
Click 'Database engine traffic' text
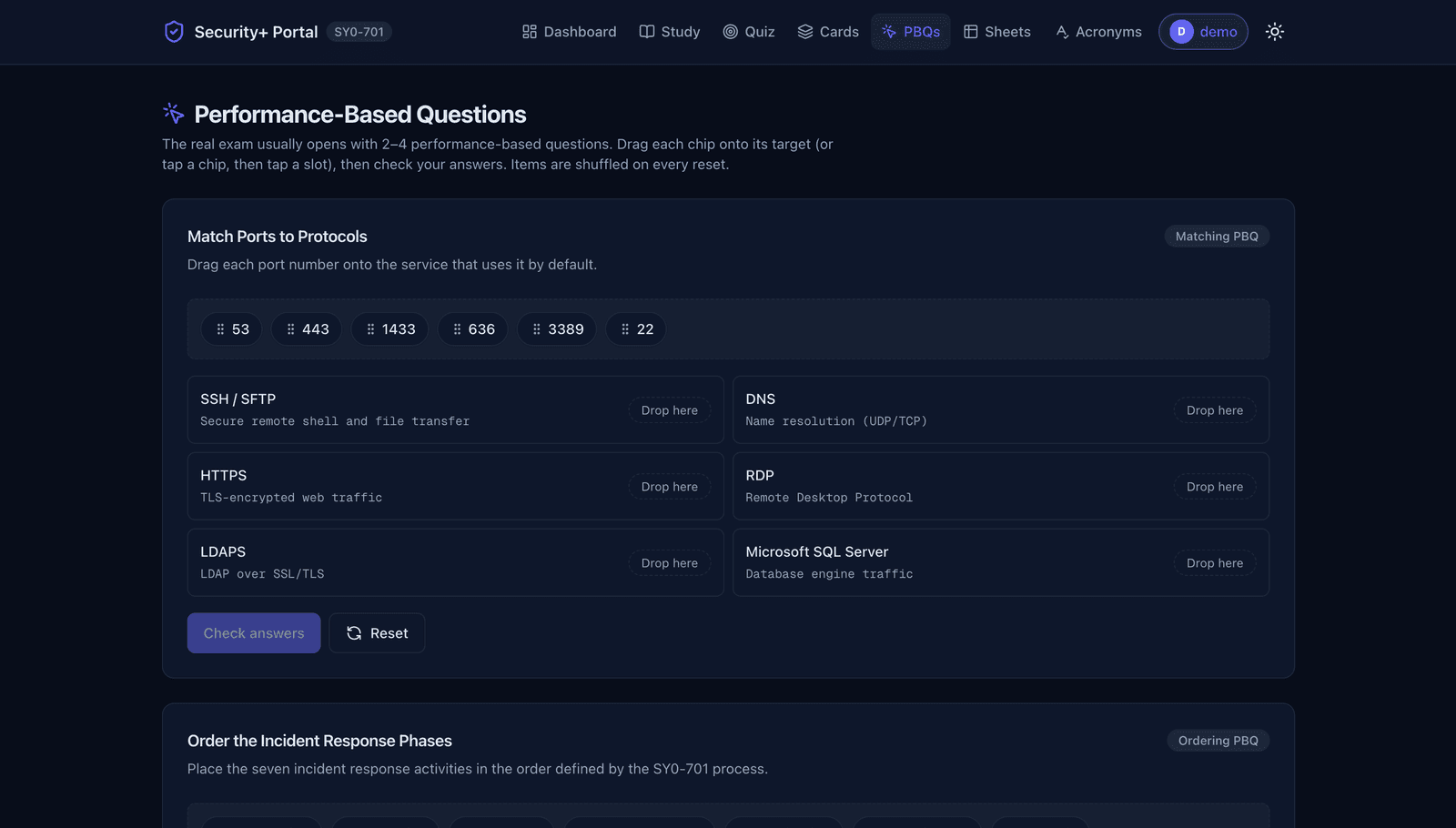click(829, 574)
